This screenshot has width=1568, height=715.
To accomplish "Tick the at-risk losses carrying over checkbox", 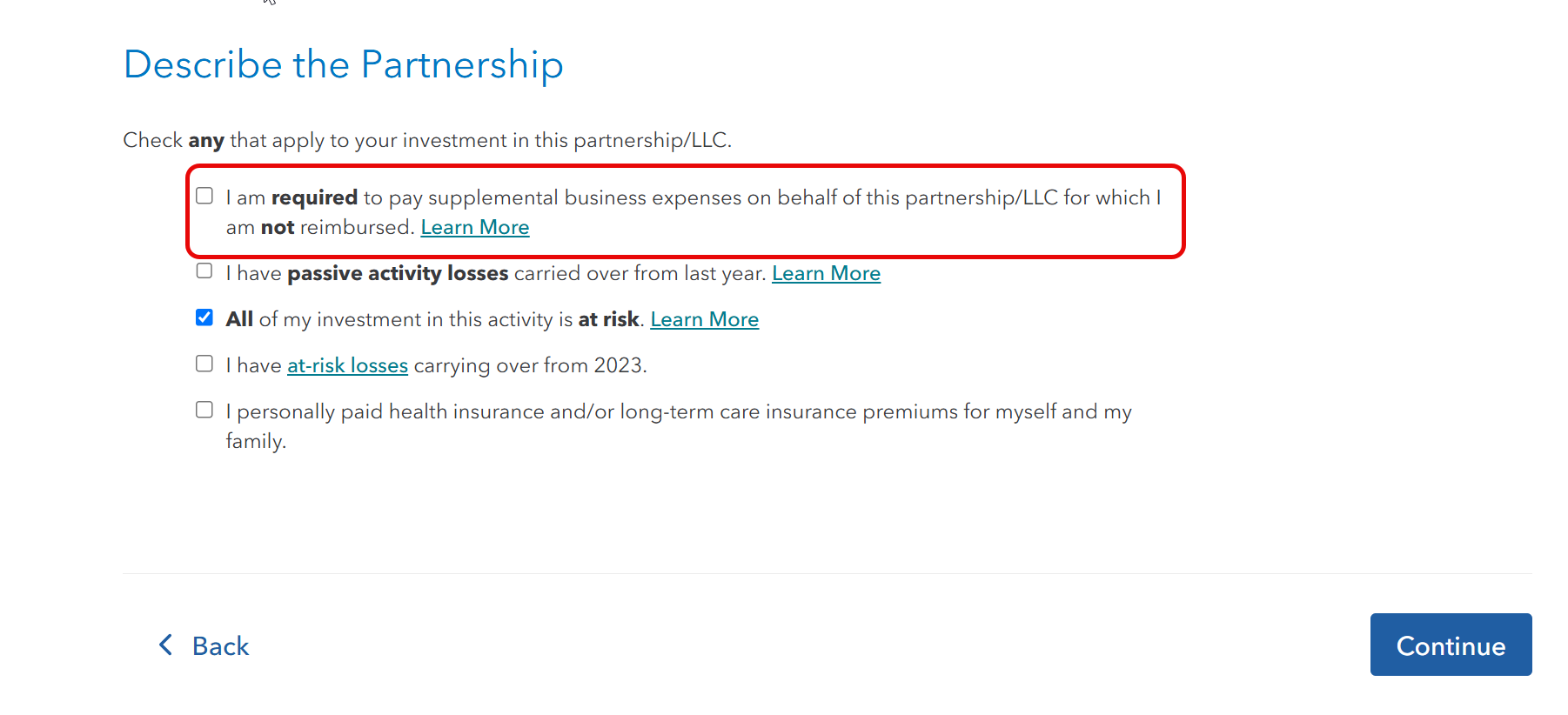I will (204, 363).
